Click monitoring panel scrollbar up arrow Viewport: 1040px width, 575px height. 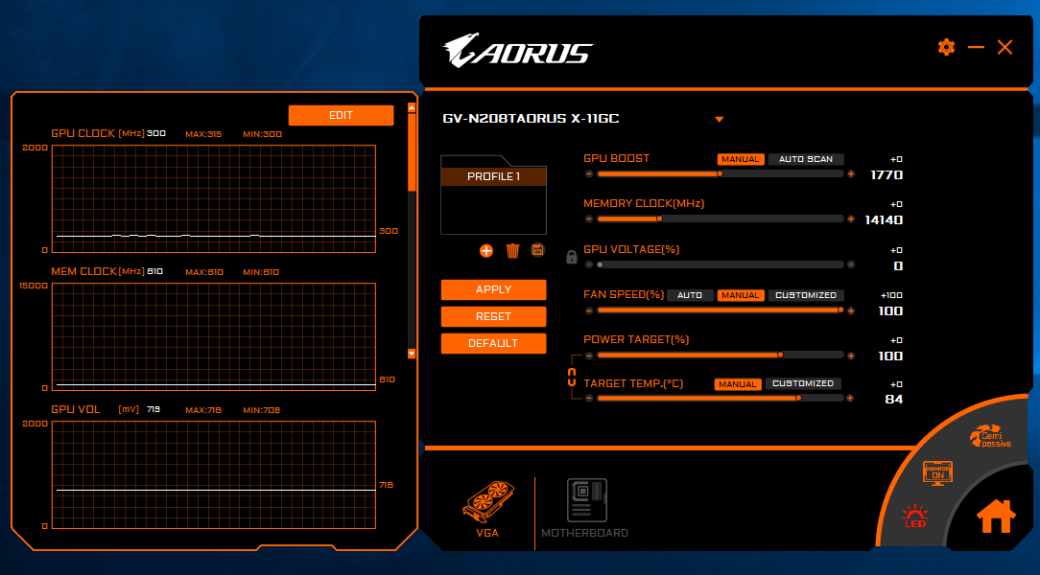point(411,107)
